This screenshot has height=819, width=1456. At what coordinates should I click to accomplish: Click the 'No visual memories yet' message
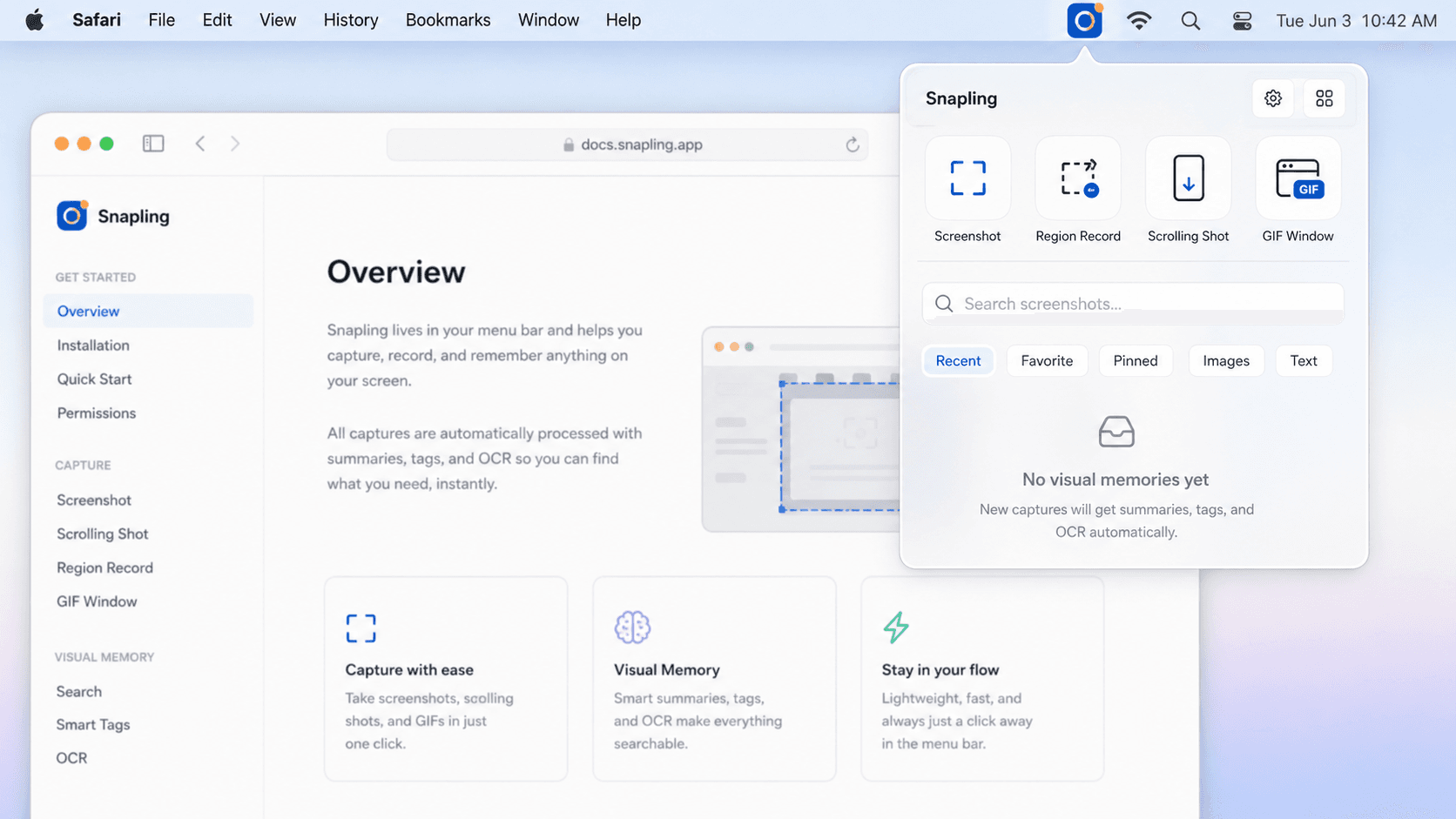pos(1116,480)
